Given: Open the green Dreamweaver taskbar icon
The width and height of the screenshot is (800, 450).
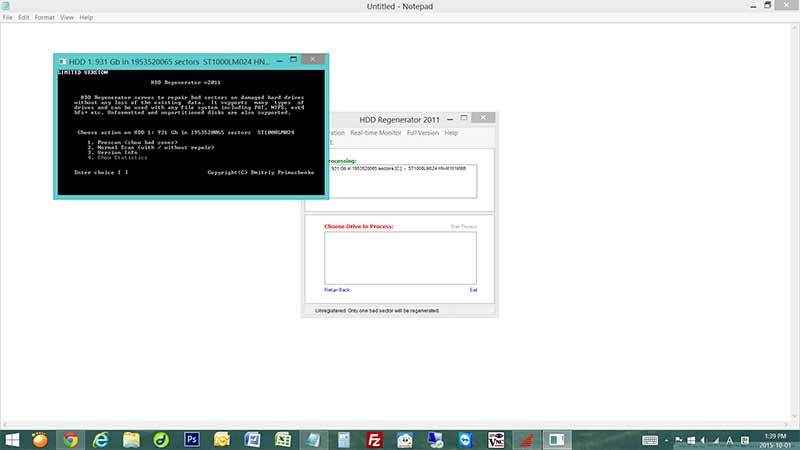Looking at the screenshot, I should (x=161, y=440).
